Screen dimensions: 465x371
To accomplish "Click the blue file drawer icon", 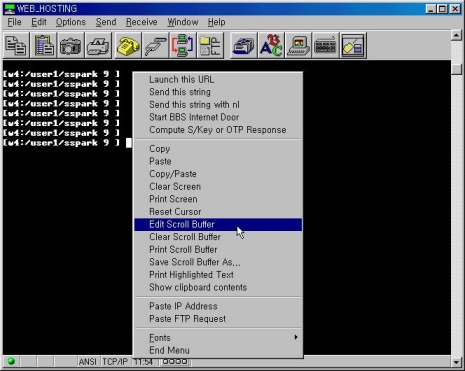I will [243, 45].
